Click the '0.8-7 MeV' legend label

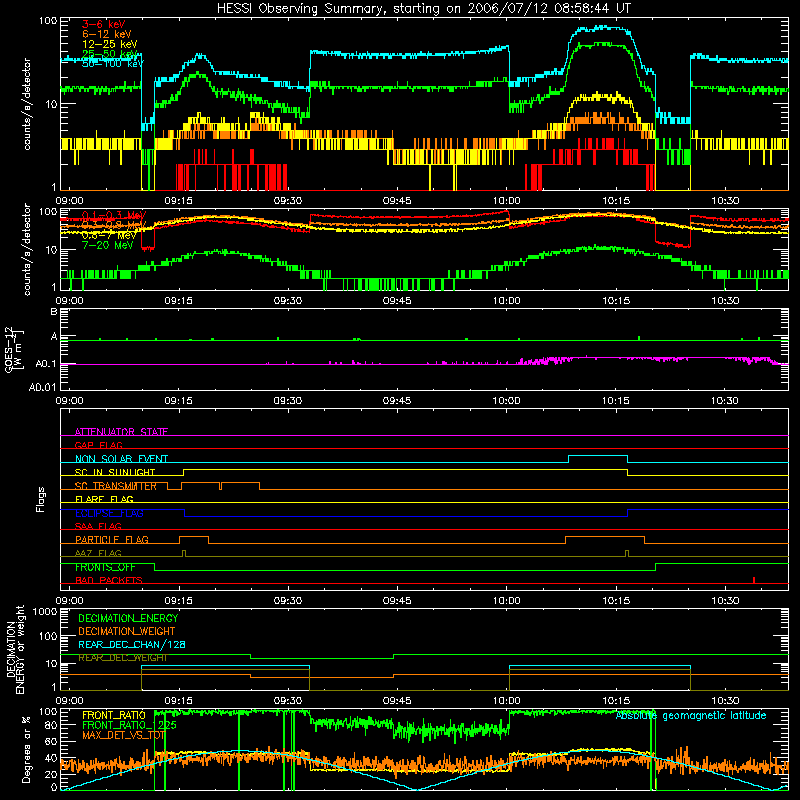point(109,235)
